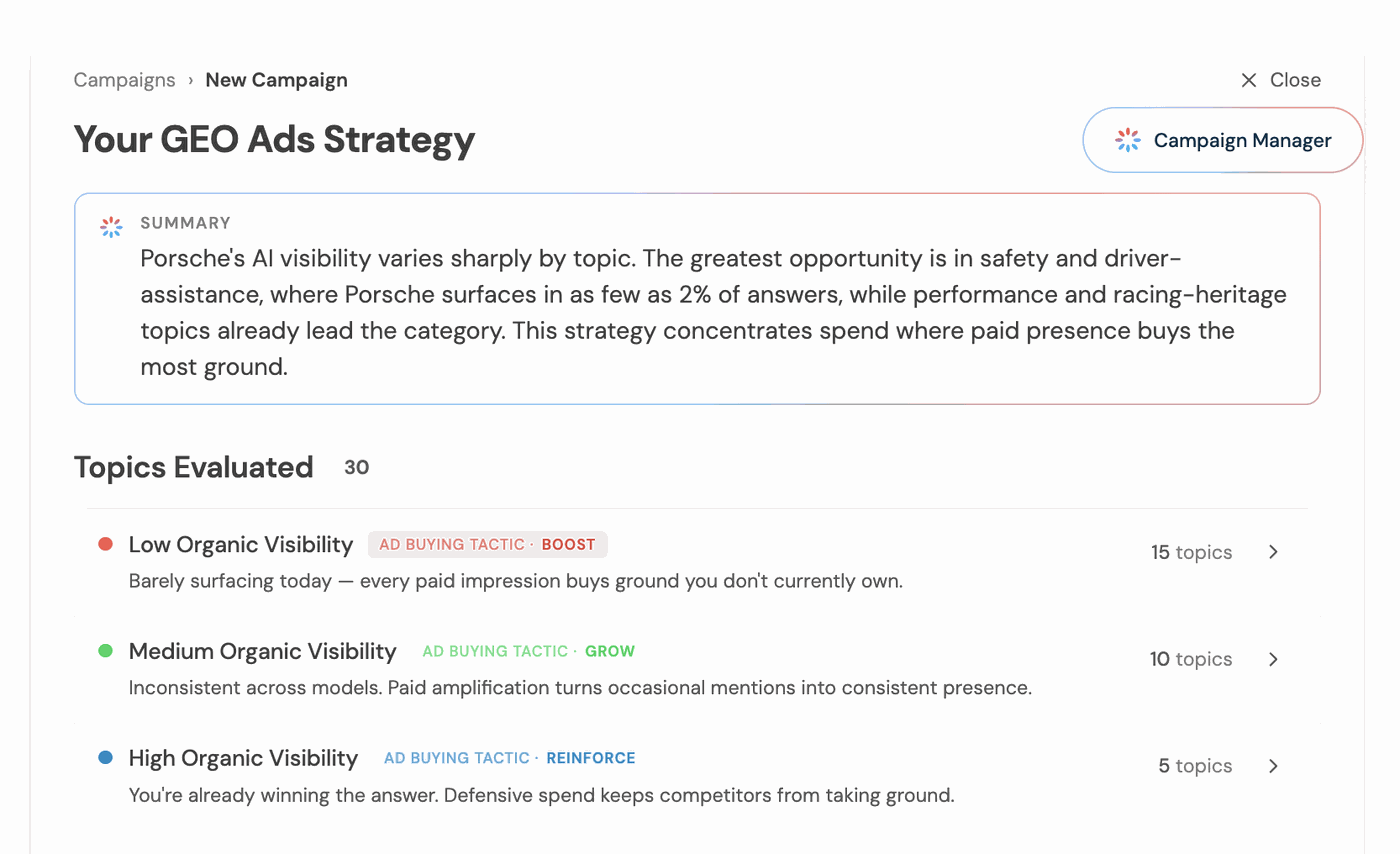Image resolution: width=1400 pixels, height=854 pixels.
Task: Expand the Medium Organic Visibility chevron
Action: point(1273,659)
